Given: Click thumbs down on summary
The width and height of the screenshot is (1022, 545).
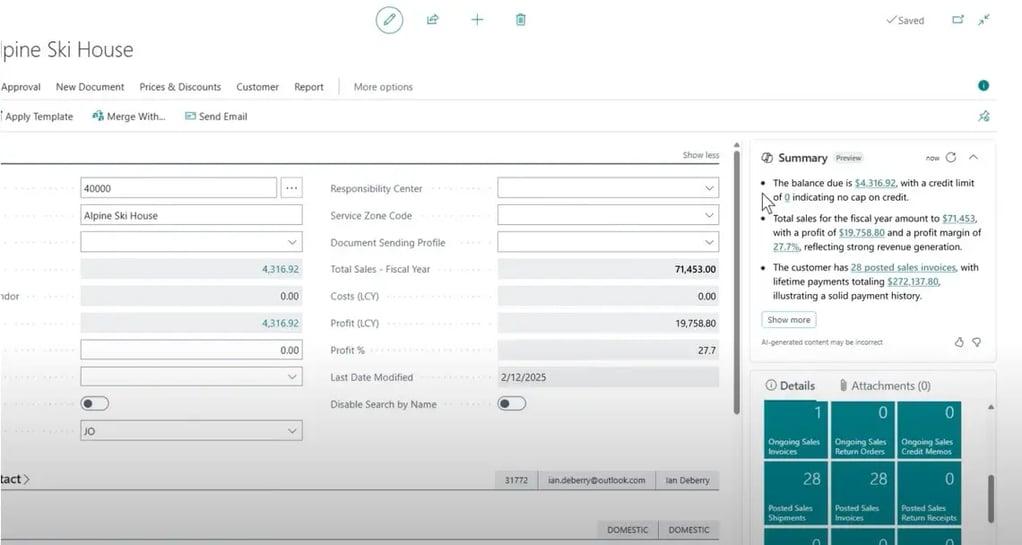Looking at the screenshot, I should tap(976, 342).
